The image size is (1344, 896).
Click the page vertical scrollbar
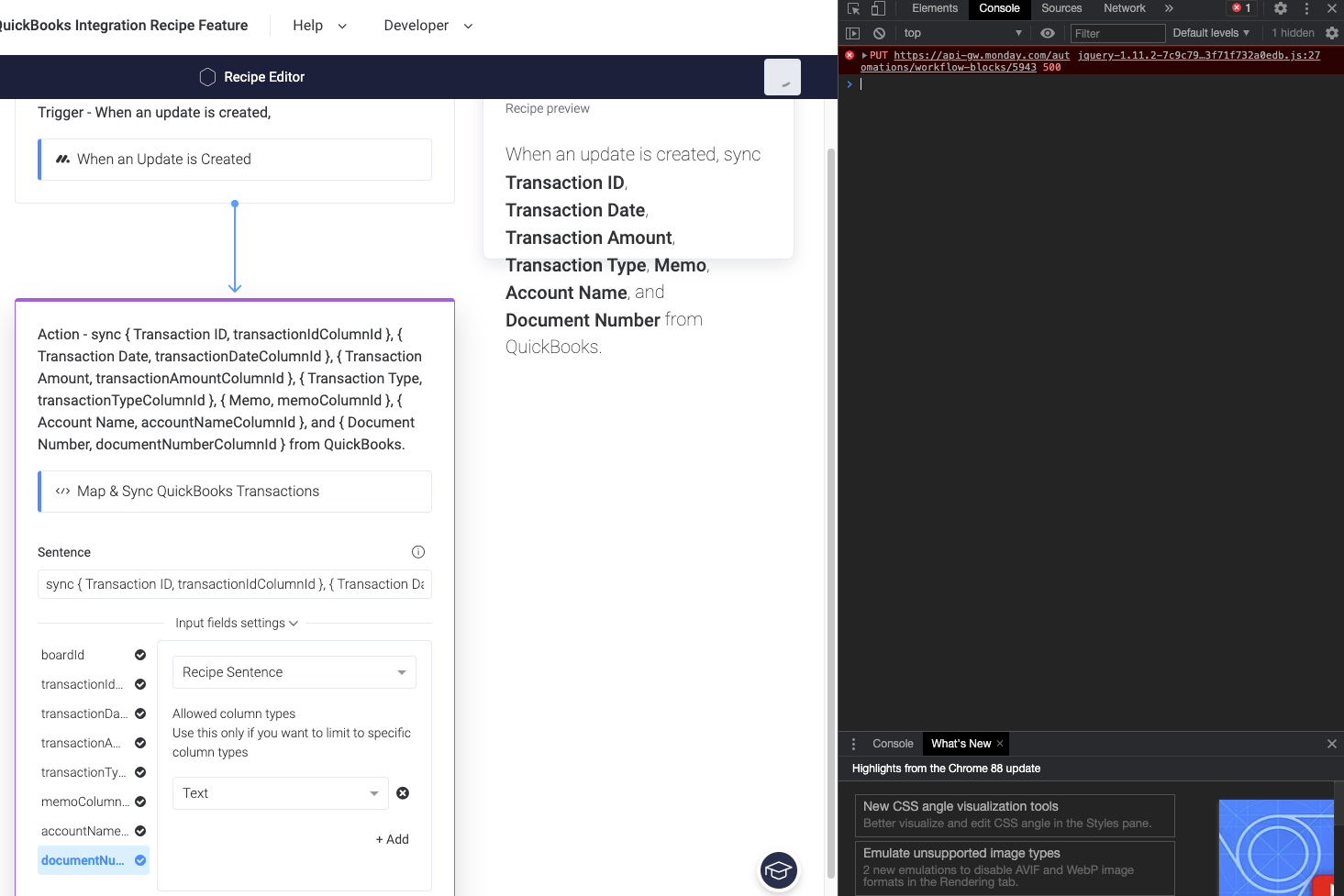coord(831,514)
